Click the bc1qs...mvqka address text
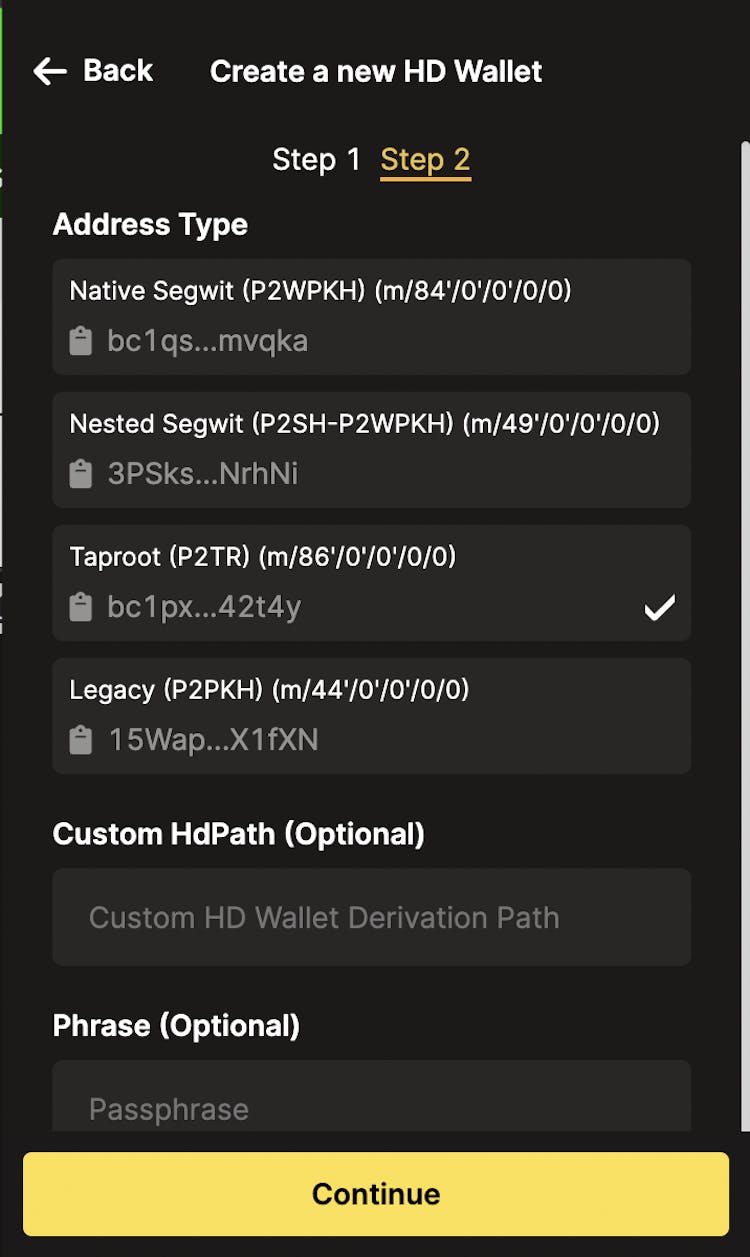This screenshot has height=1257, width=750. (207, 341)
